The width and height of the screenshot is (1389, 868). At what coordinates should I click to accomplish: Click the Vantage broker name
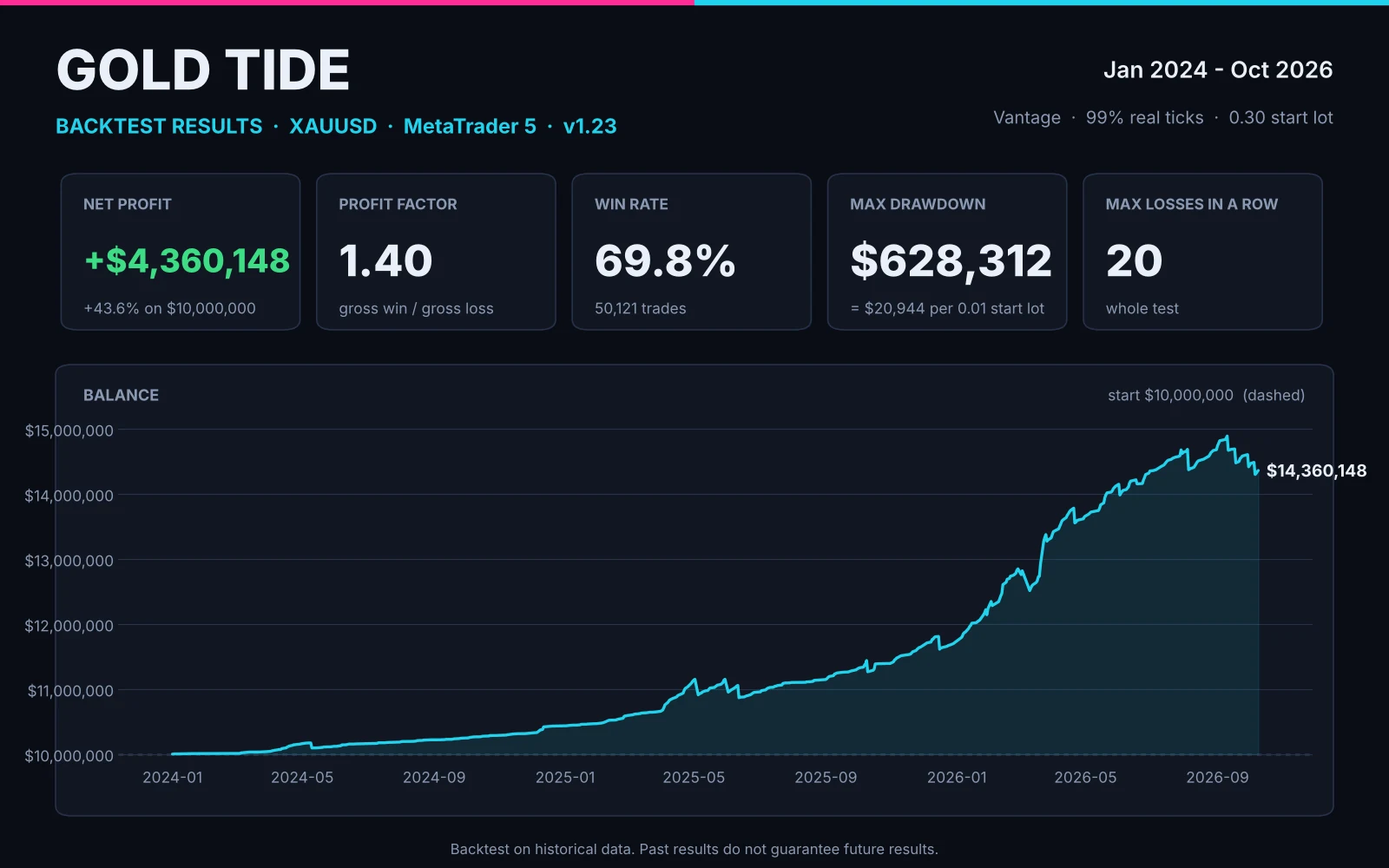click(1027, 117)
